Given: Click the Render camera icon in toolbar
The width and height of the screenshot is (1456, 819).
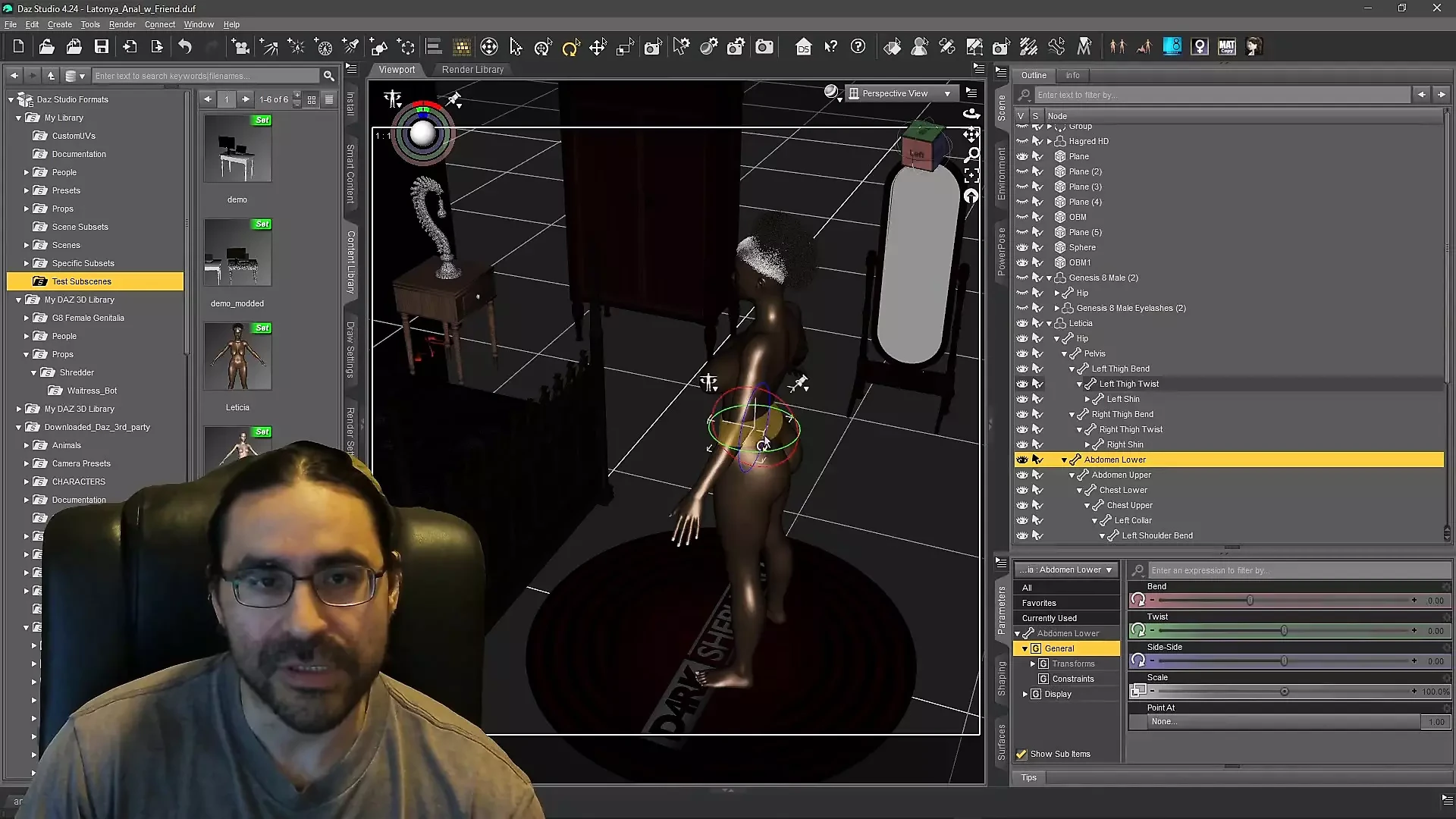Looking at the screenshot, I should pos(764,47).
